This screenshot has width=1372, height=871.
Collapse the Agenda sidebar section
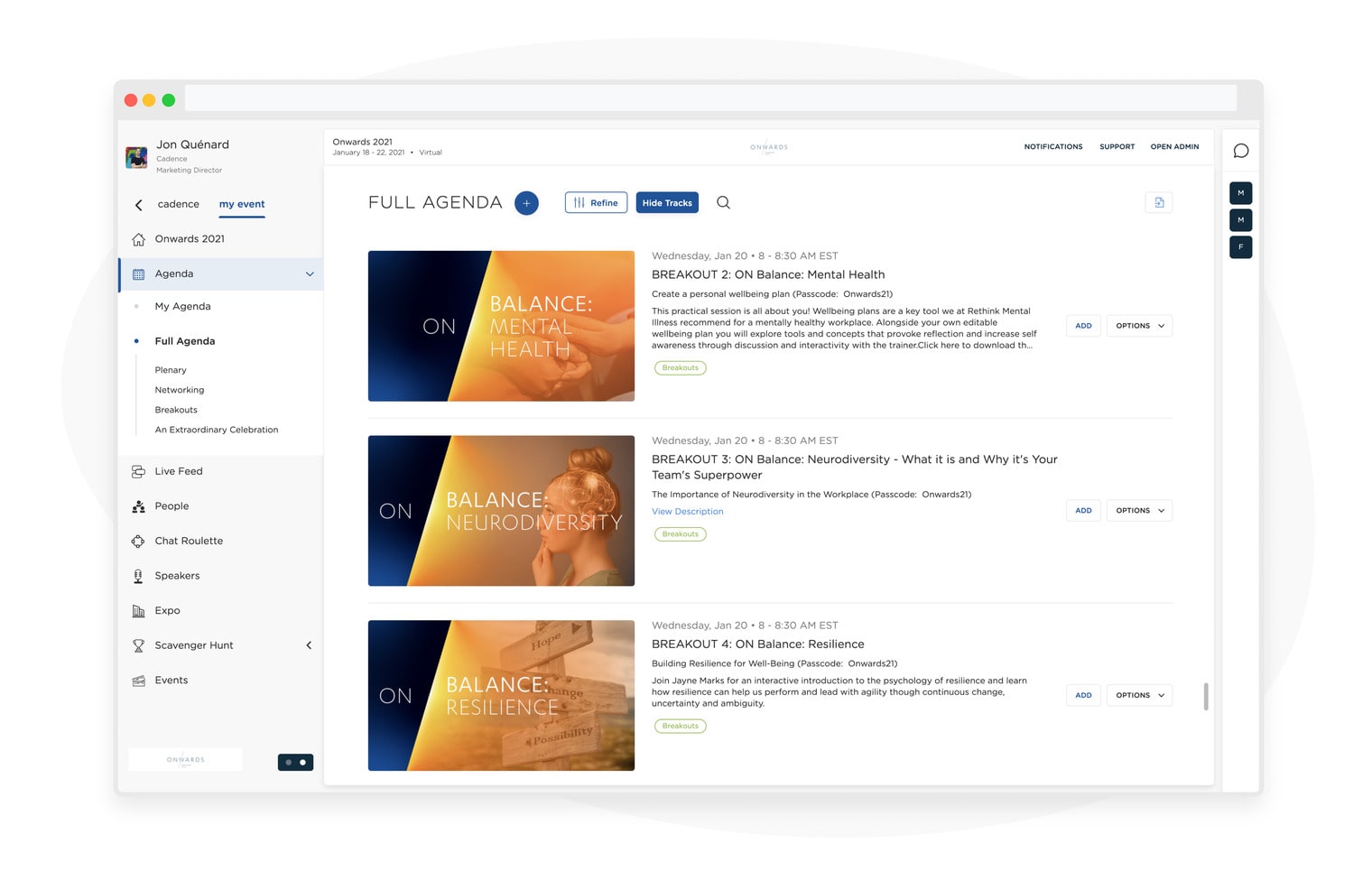tap(310, 273)
